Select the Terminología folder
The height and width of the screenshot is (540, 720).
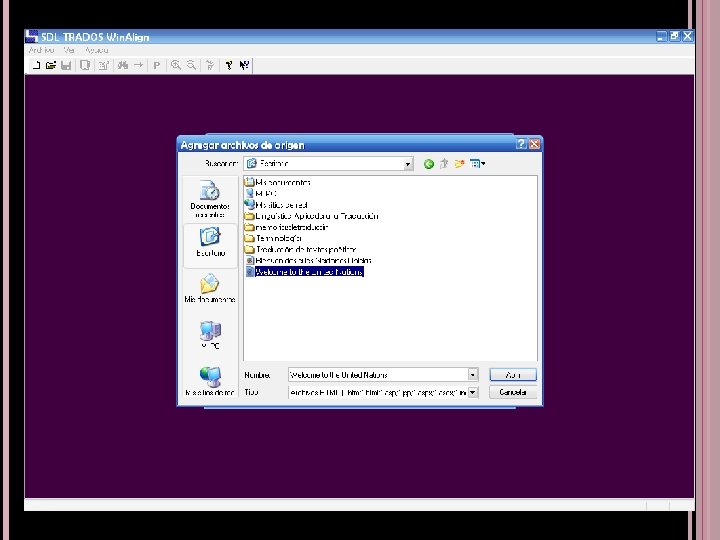(x=274, y=238)
